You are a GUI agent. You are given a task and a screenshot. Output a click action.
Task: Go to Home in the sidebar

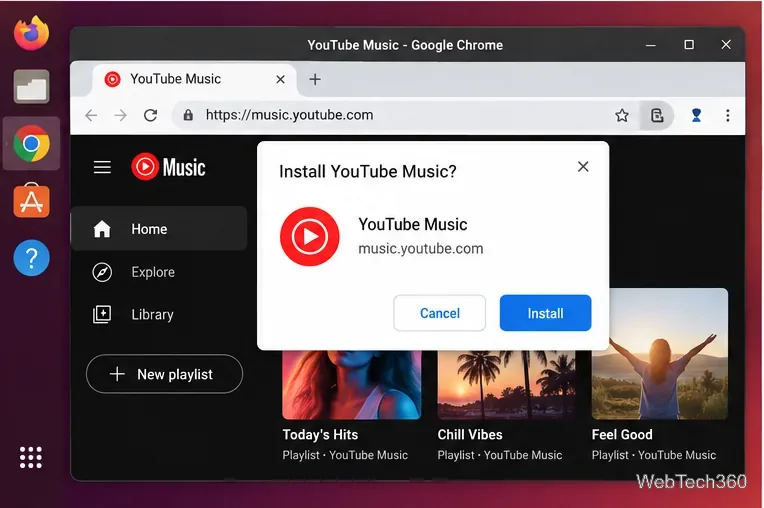(x=159, y=228)
